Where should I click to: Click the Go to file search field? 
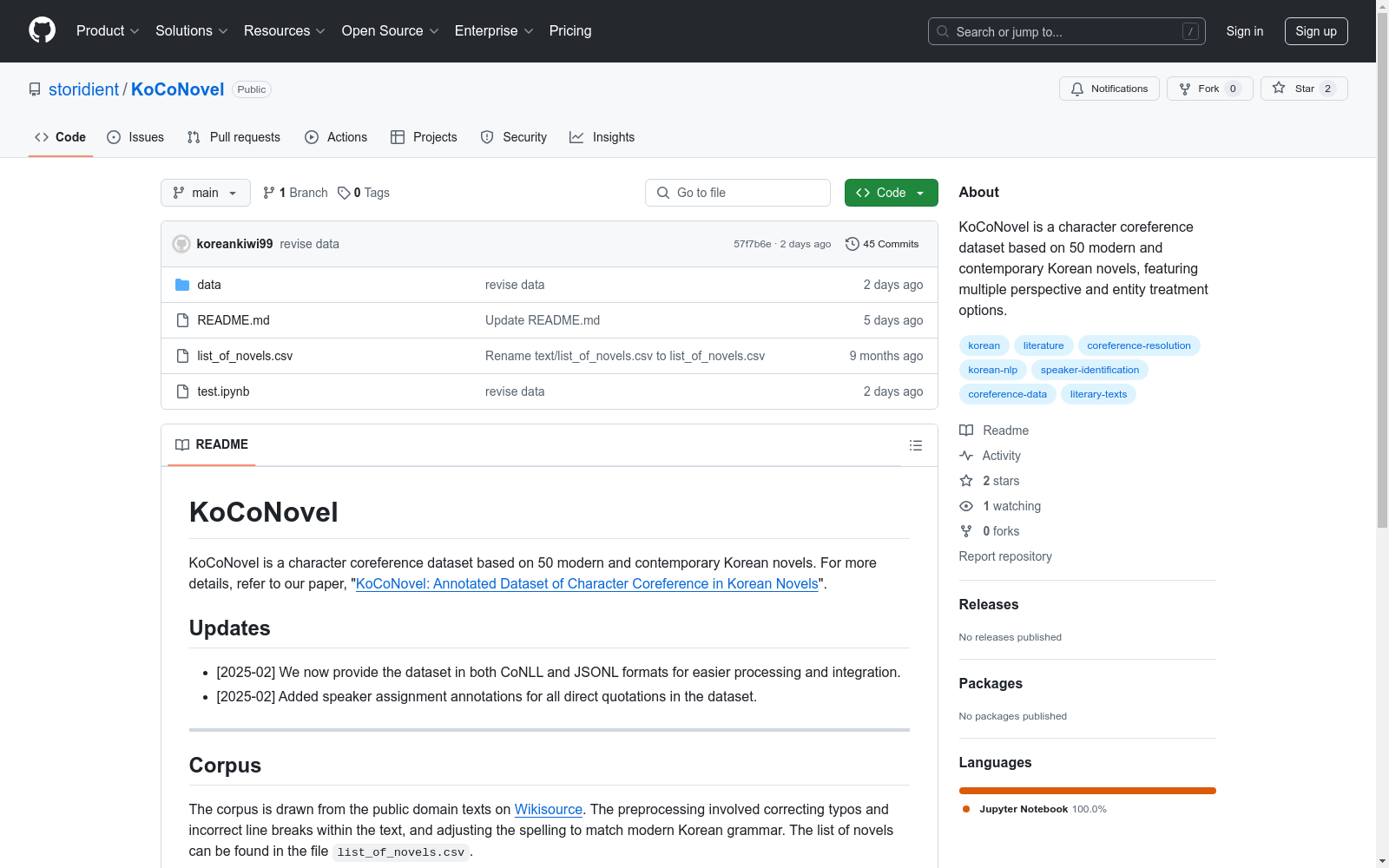point(738,193)
